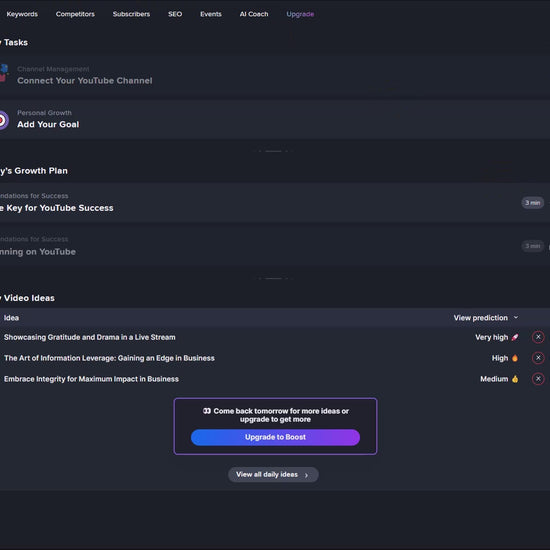
Task: Dismiss the Showcasing Gratitude and Drama idea
Action: tap(538, 337)
